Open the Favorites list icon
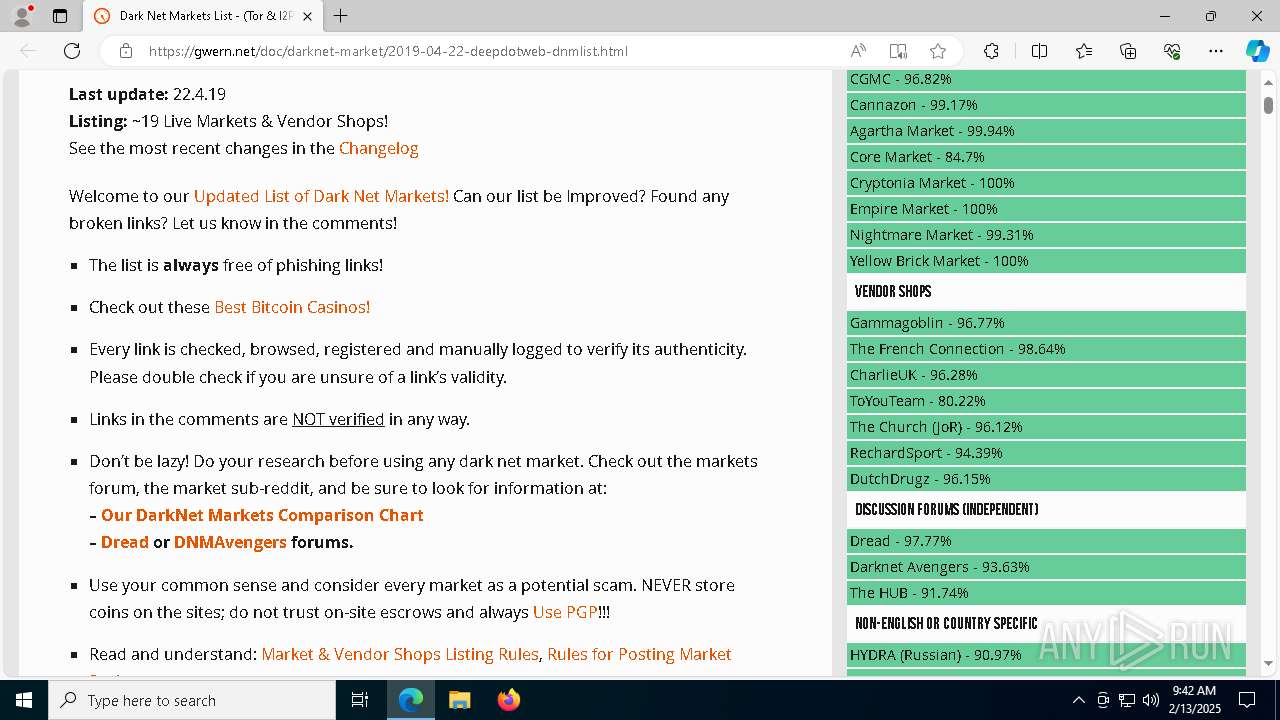 (x=1084, y=51)
